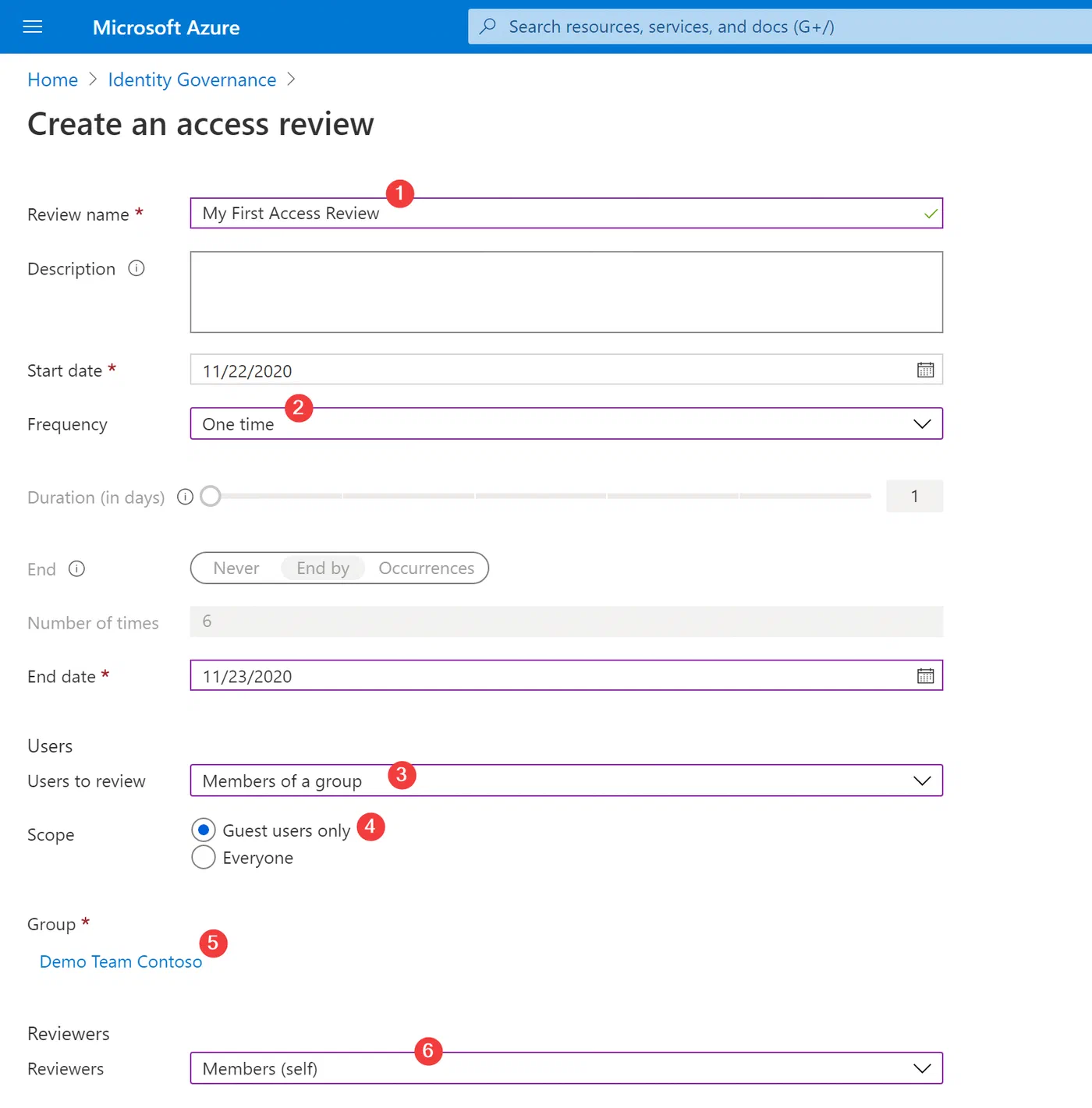Click the Microsoft Azure title
Image resolution: width=1092 pixels, height=1108 pixels.
[x=166, y=27]
